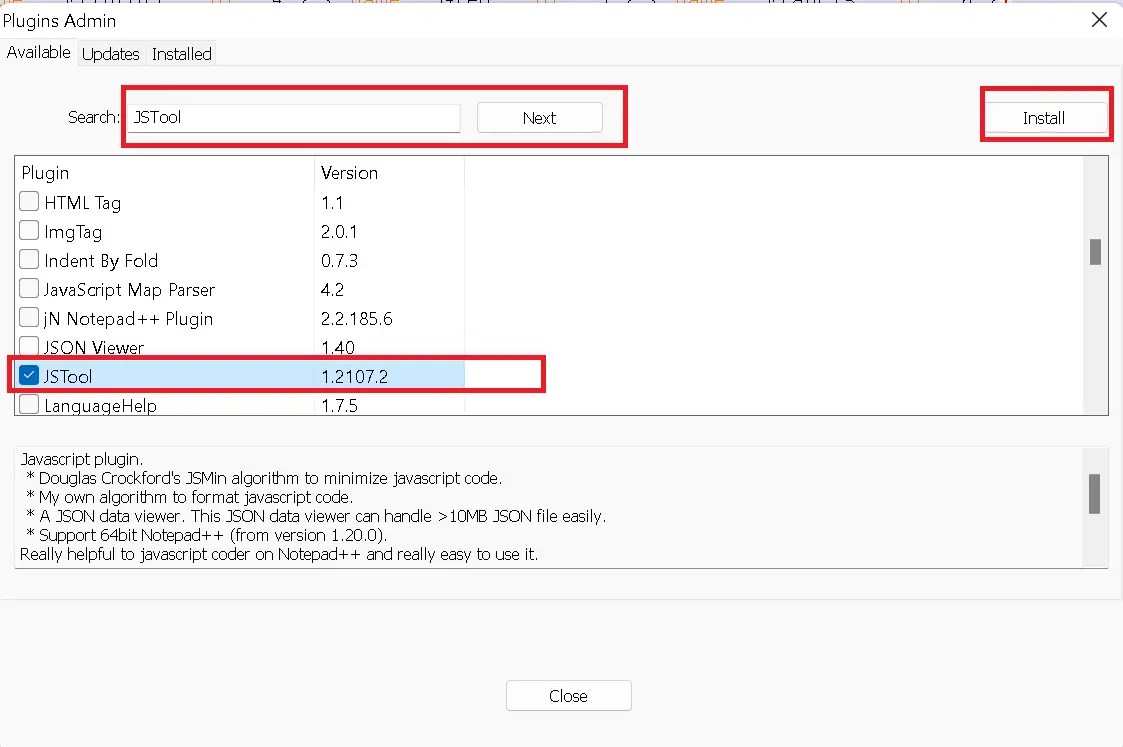Enable the JSTool plugin checkbox
The width and height of the screenshot is (1123, 747).
(29, 376)
